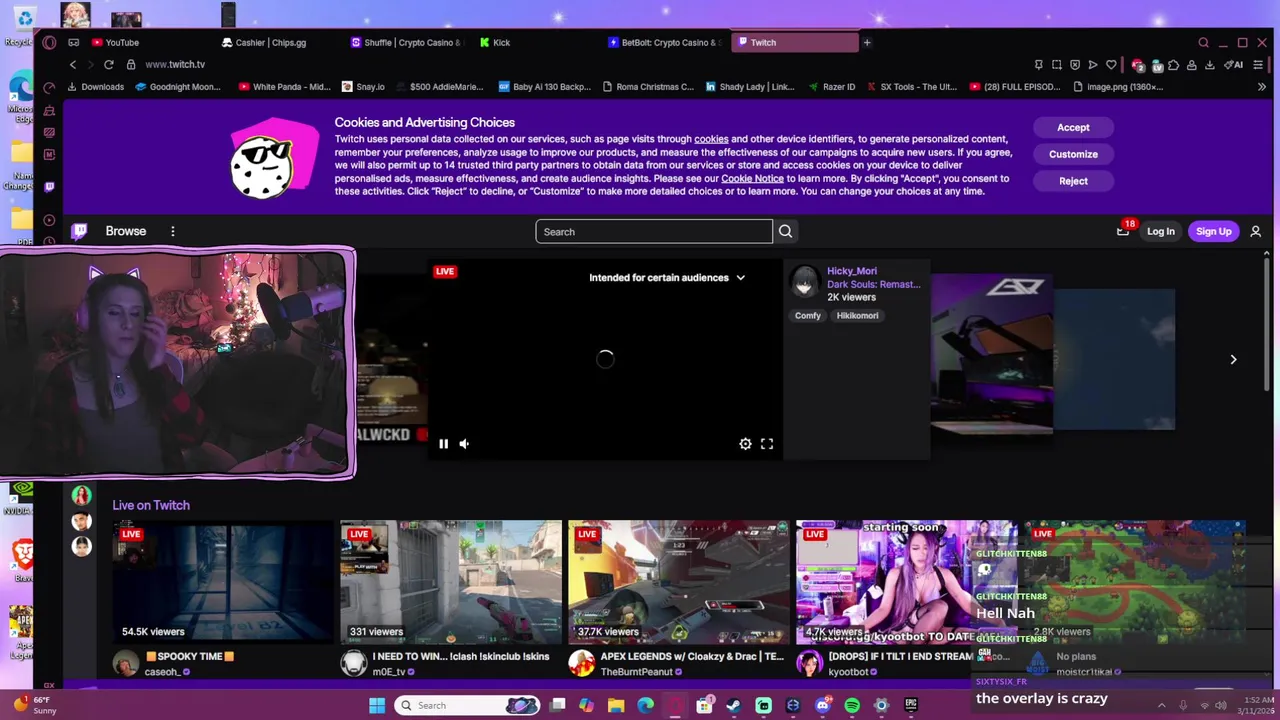
Task: Toggle fullscreen on the featured player
Action: click(767, 444)
